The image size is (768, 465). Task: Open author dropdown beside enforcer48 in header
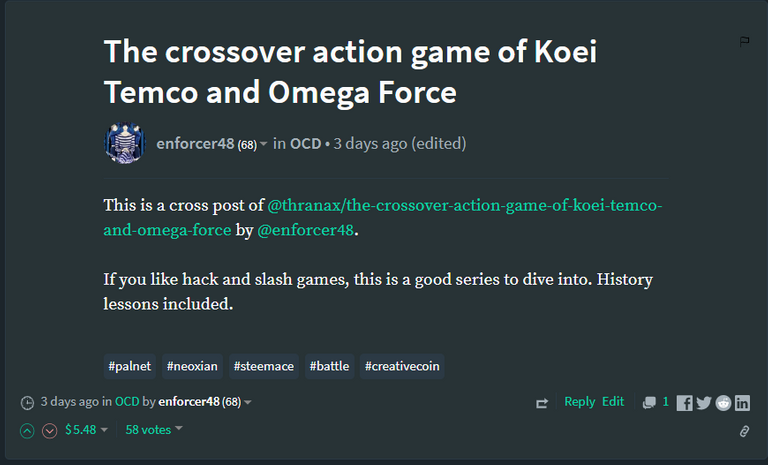(263, 144)
